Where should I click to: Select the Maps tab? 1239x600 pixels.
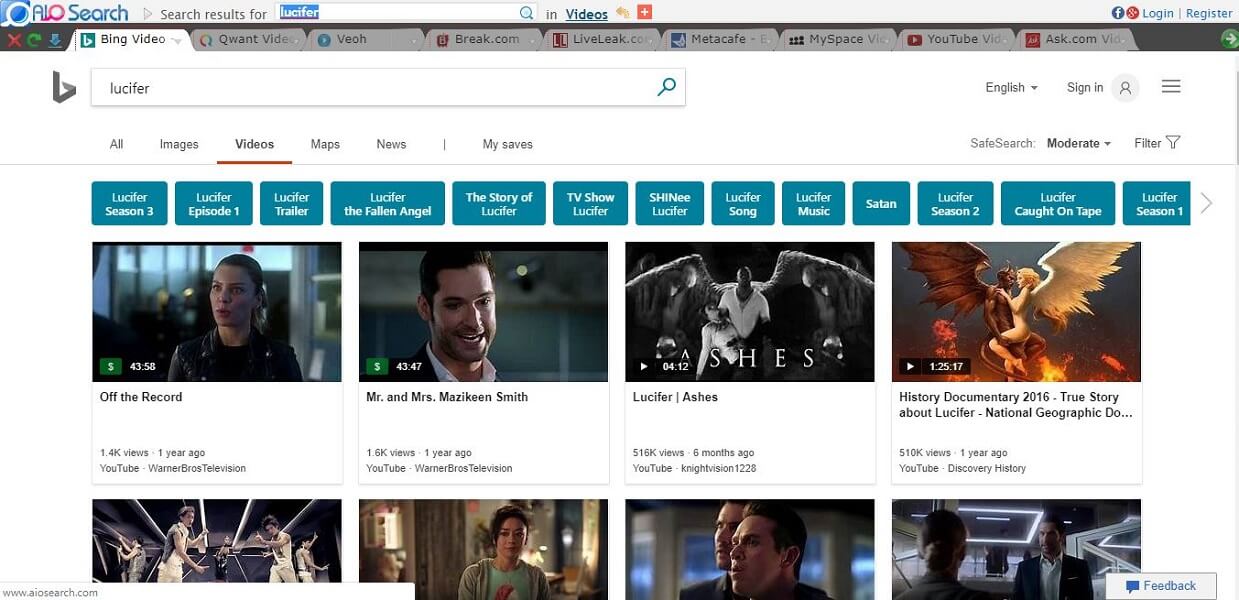tap(325, 144)
